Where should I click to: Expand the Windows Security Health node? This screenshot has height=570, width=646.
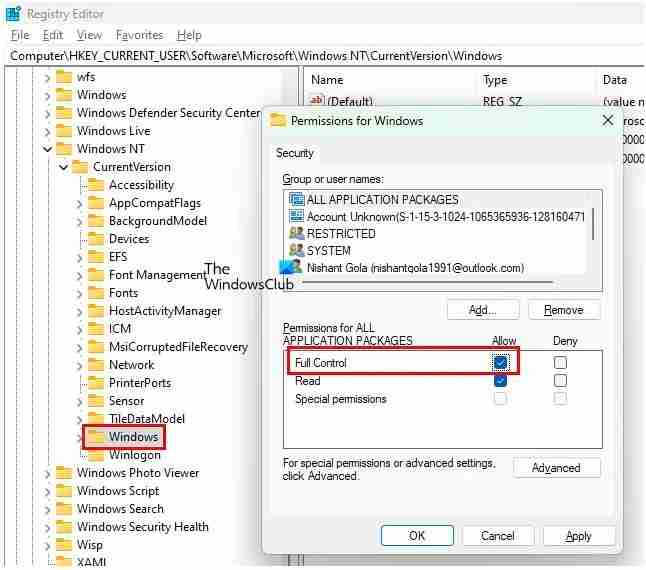(x=47, y=527)
